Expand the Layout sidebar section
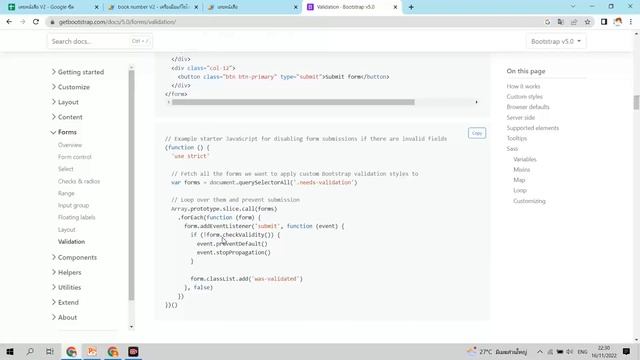 [65, 102]
